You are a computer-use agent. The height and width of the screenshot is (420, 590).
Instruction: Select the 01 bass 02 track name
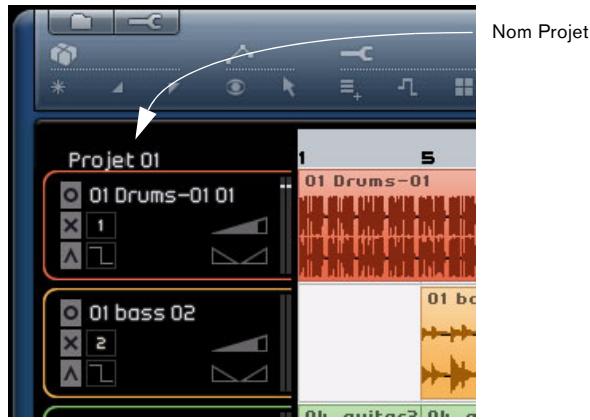point(142,313)
